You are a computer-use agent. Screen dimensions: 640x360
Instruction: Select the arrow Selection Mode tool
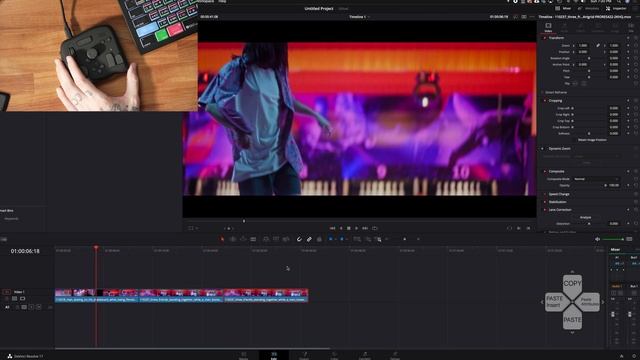click(x=222, y=239)
